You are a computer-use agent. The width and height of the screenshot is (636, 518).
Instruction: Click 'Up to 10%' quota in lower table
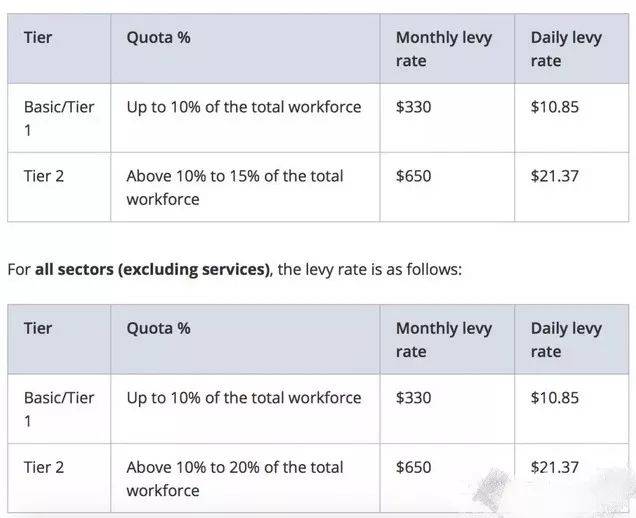(243, 397)
